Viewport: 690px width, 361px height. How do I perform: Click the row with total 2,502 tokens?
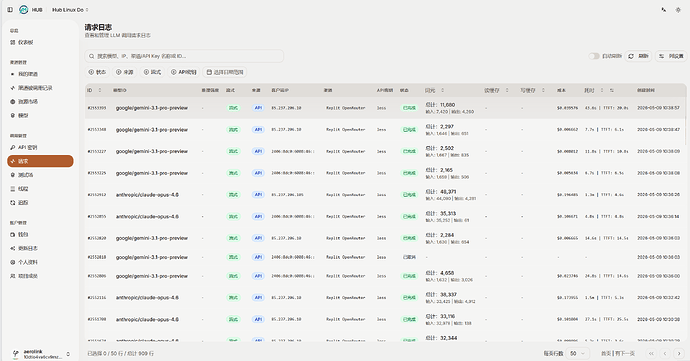pos(385,151)
